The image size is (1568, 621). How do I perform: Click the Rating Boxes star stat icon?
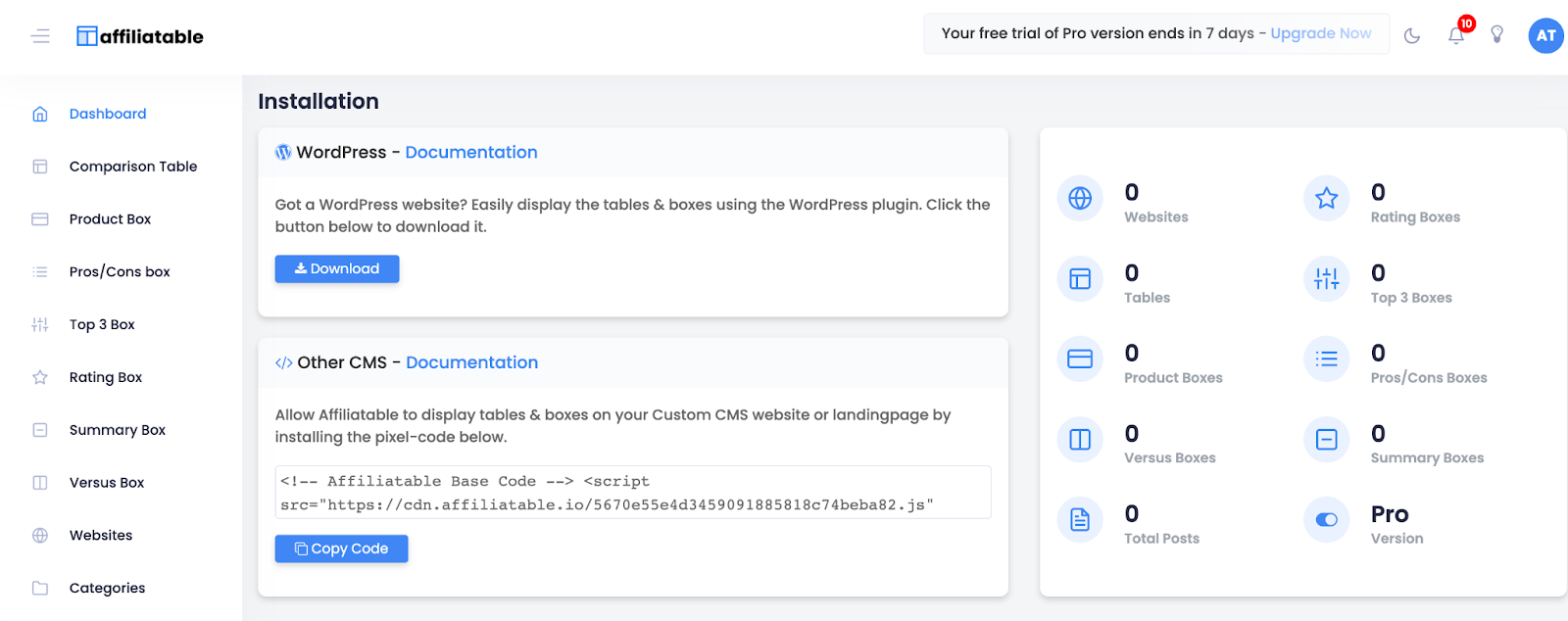(x=1327, y=199)
